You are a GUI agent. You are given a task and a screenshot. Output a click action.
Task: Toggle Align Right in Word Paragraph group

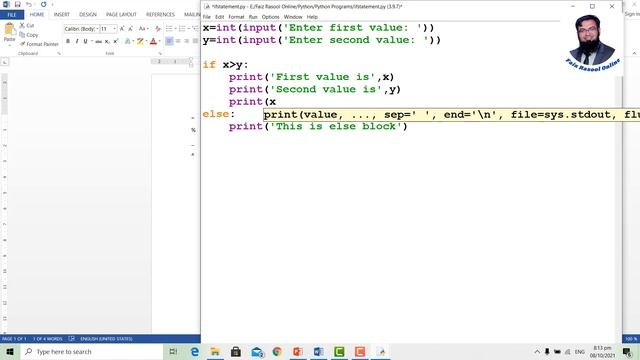pos(187,41)
